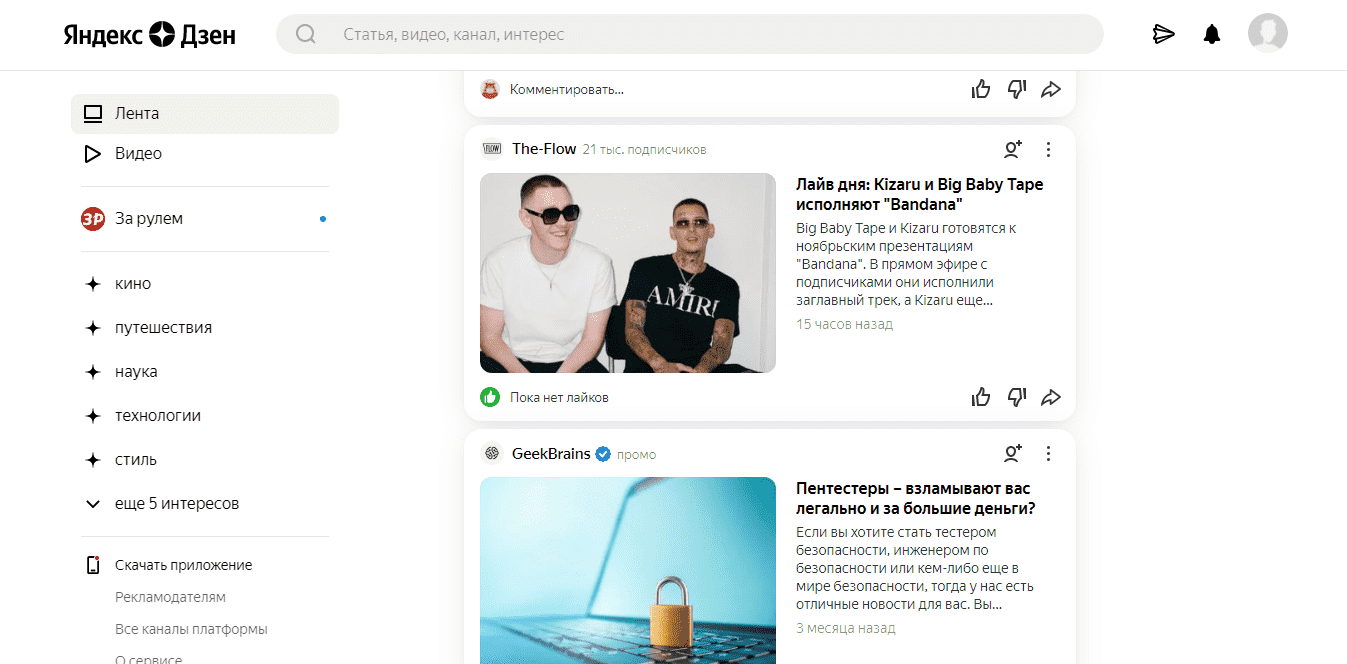
Task: Click green thumbs-up badge by Пока нет лайков
Action: tap(490, 397)
